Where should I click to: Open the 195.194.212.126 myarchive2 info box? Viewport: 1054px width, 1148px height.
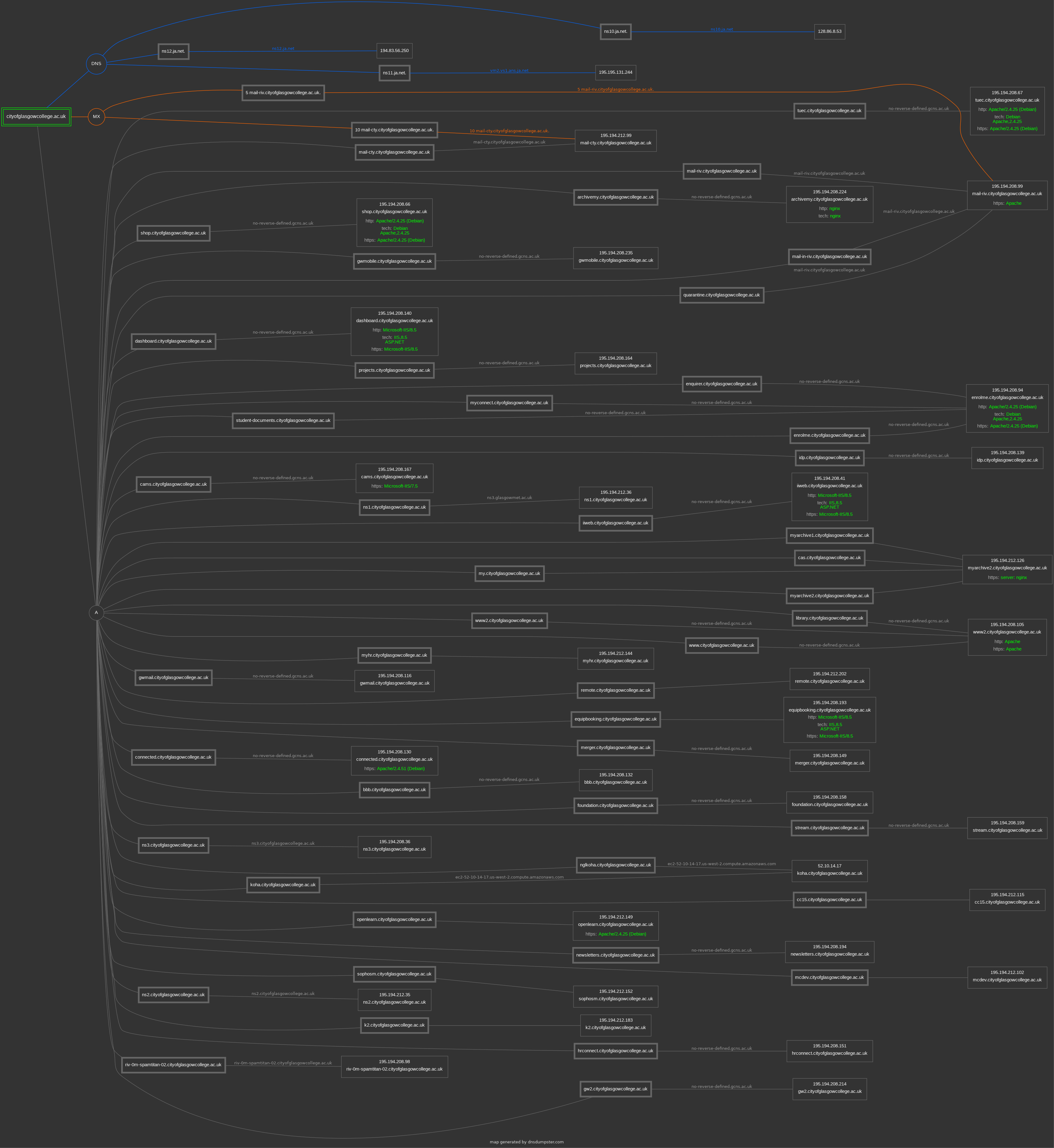click(1007, 569)
